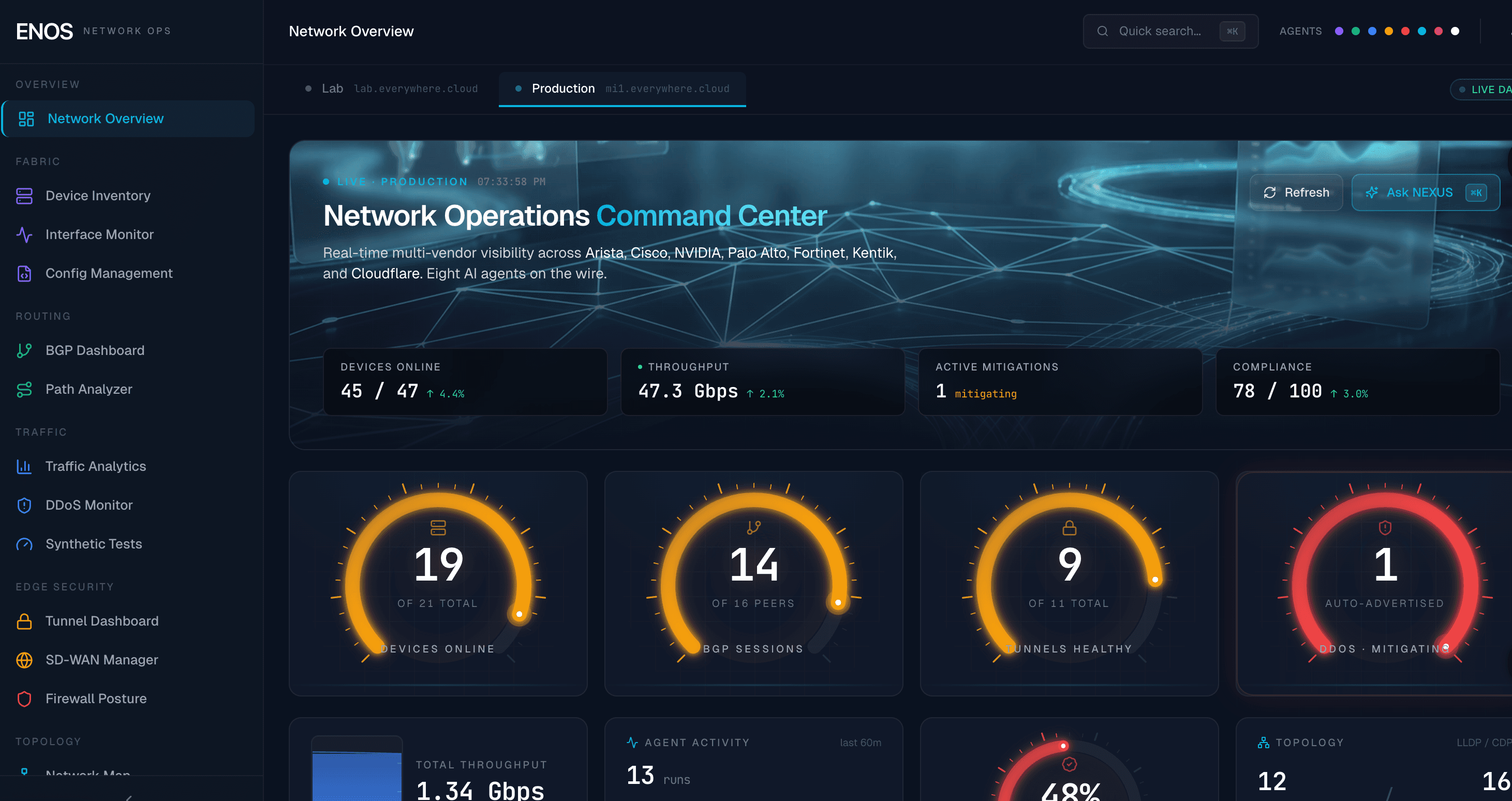Click the Device Inventory server icon

coord(24,196)
